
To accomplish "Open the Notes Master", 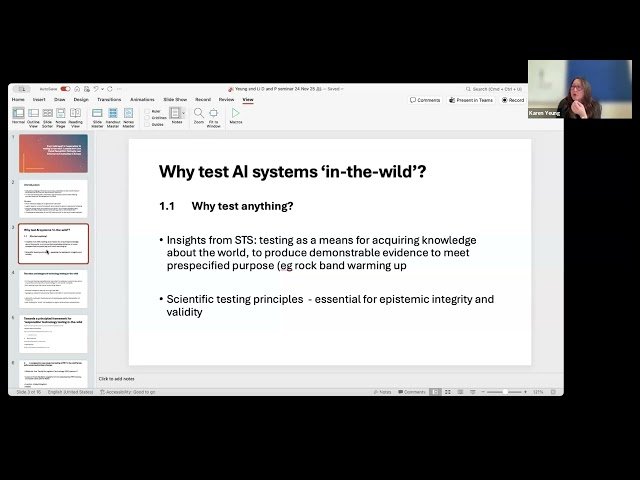I will point(129,118).
